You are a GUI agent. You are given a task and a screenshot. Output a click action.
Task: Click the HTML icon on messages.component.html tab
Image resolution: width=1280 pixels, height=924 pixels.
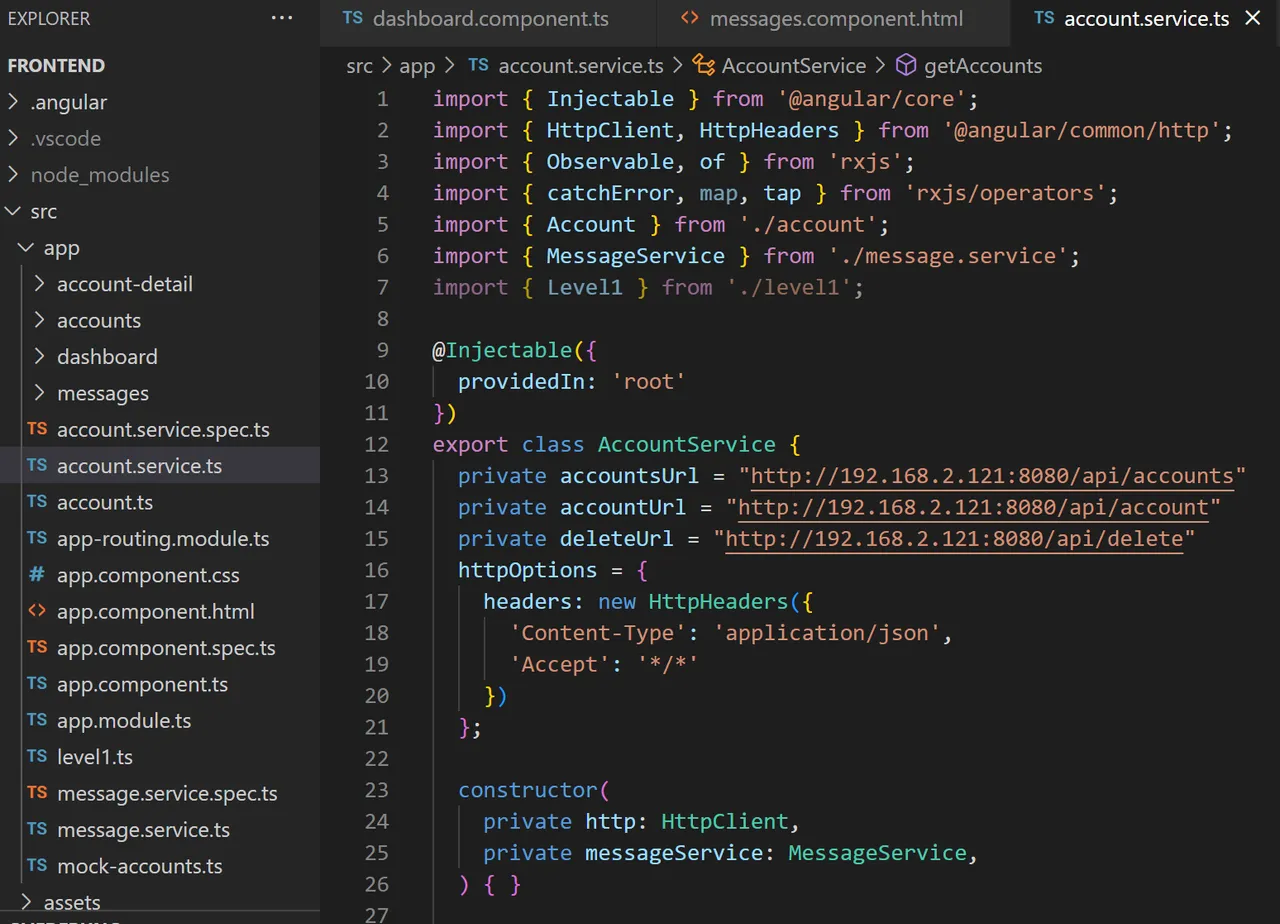point(690,19)
